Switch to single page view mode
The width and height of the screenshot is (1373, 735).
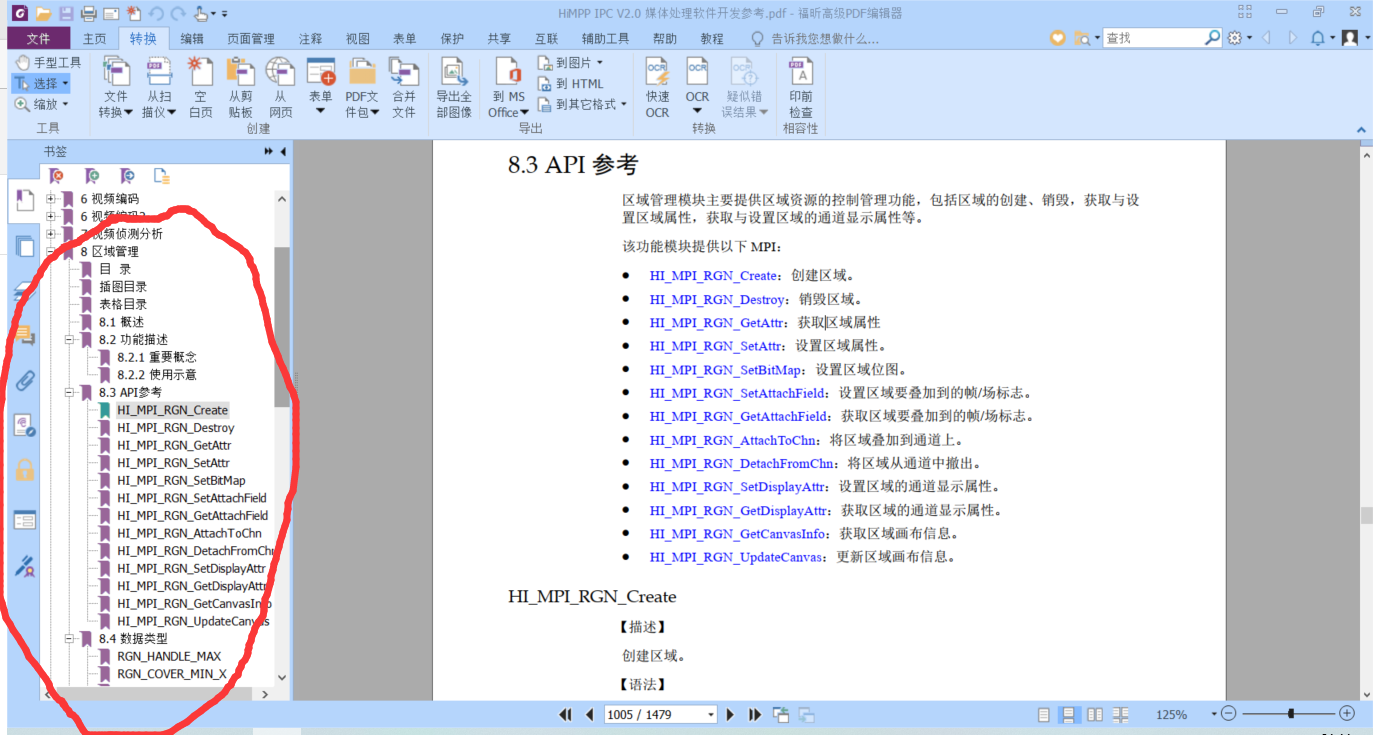(x=1044, y=715)
